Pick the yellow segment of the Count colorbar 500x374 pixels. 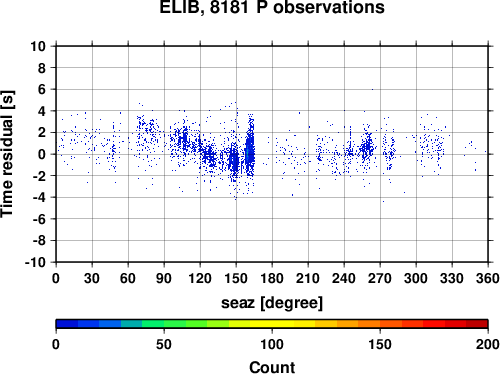click(x=272, y=324)
